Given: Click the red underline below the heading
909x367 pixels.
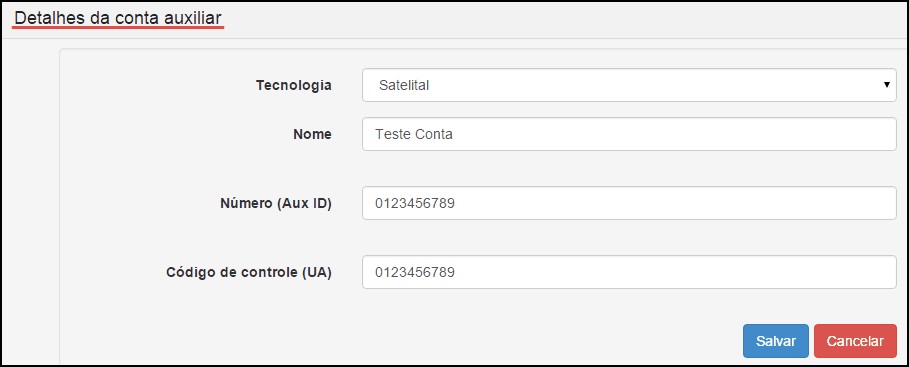Looking at the screenshot, I should [119, 27].
